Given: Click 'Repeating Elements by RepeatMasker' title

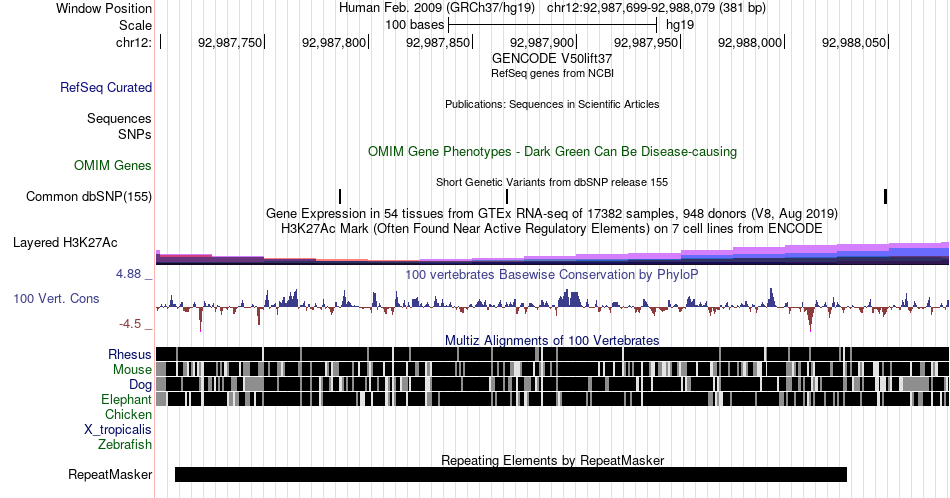Looking at the screenshot, I should [552, 460].
